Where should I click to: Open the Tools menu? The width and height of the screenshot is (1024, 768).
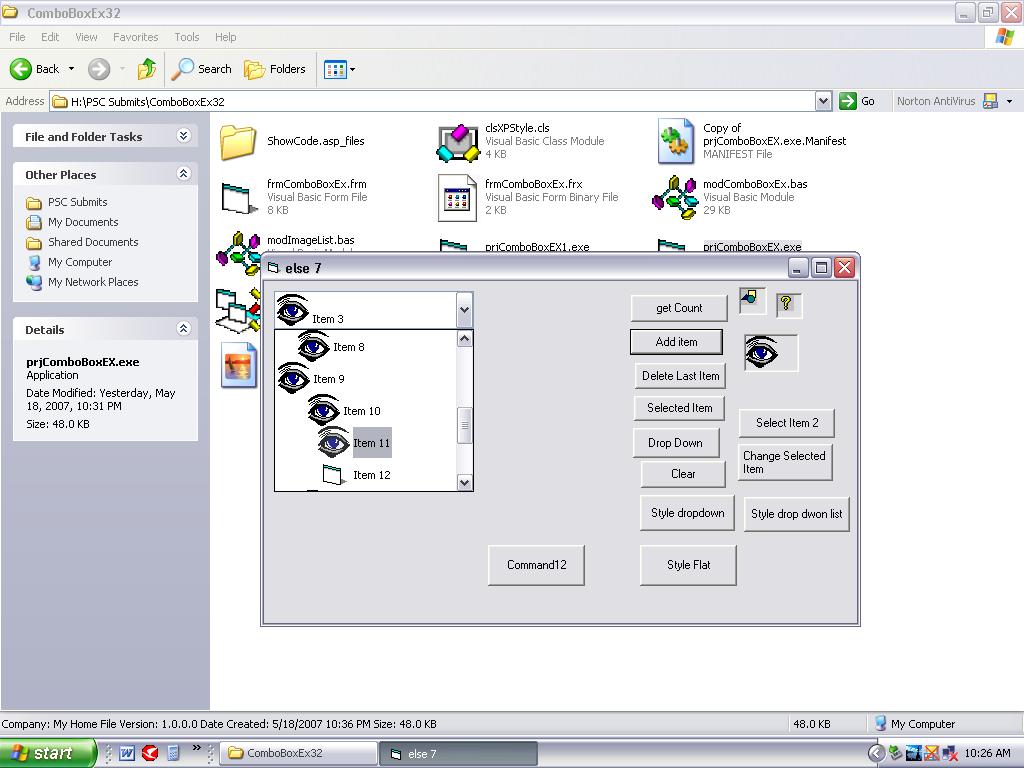pos(187,37)
